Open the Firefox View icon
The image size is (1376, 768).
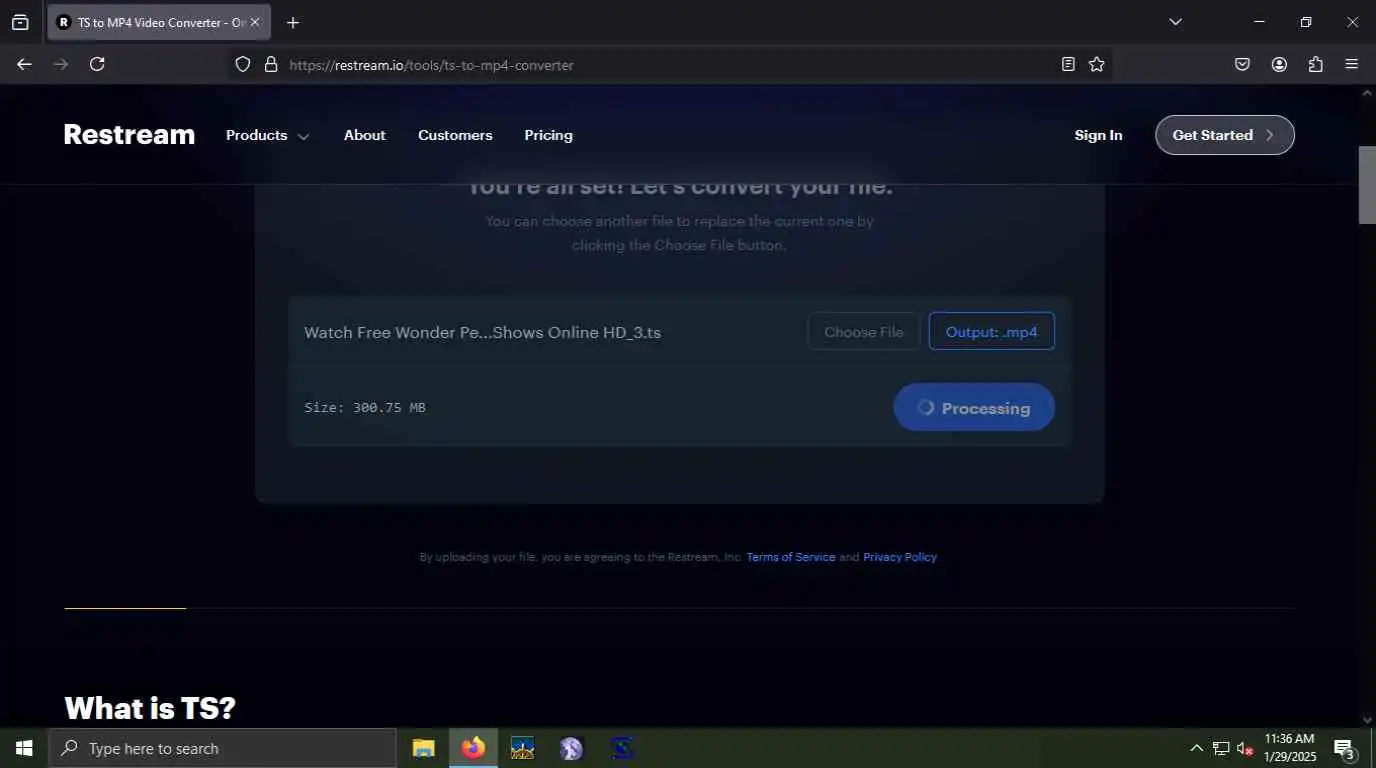click(20, 22)
